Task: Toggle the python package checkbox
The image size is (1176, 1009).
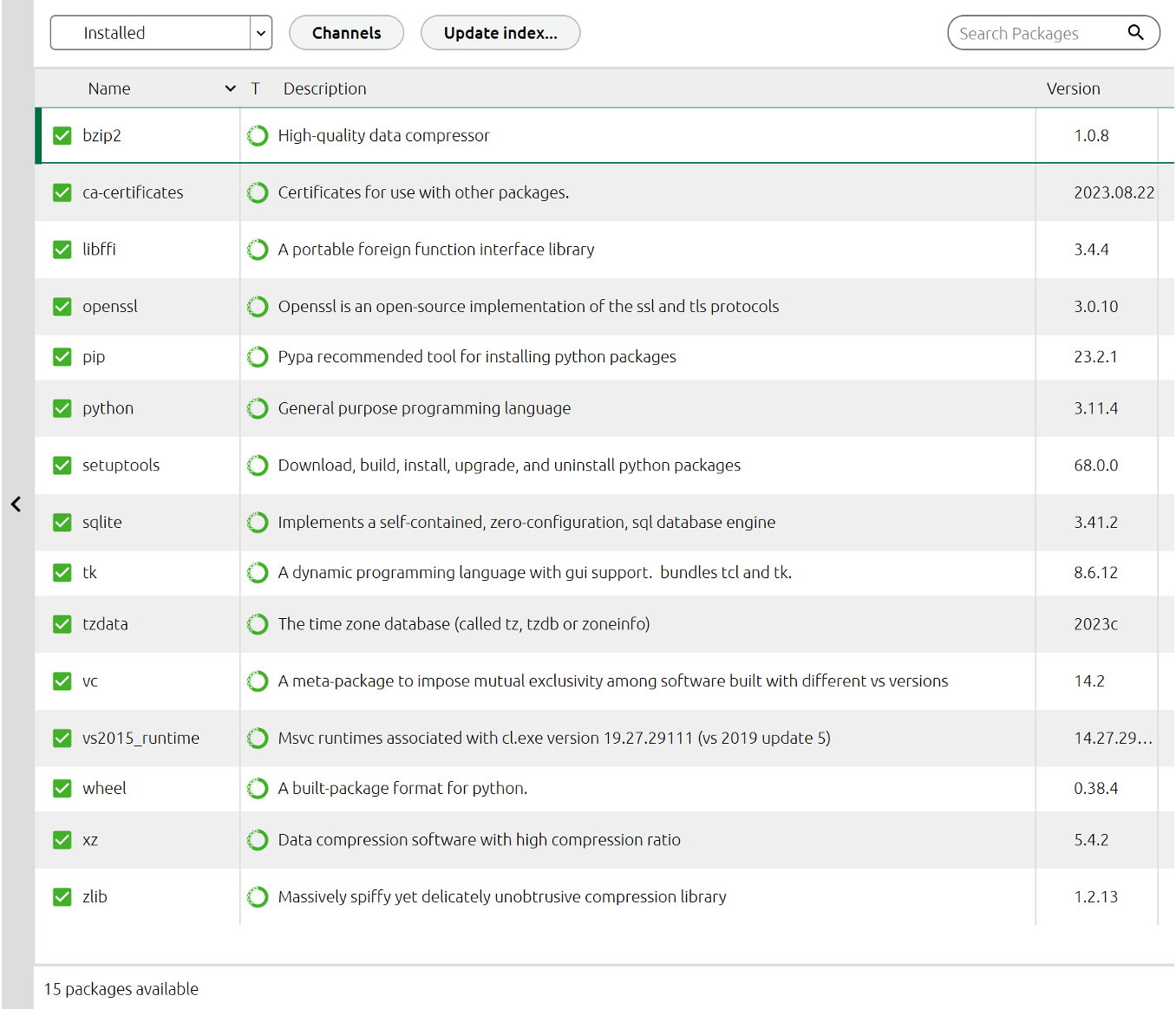Action: coord(62,408)
